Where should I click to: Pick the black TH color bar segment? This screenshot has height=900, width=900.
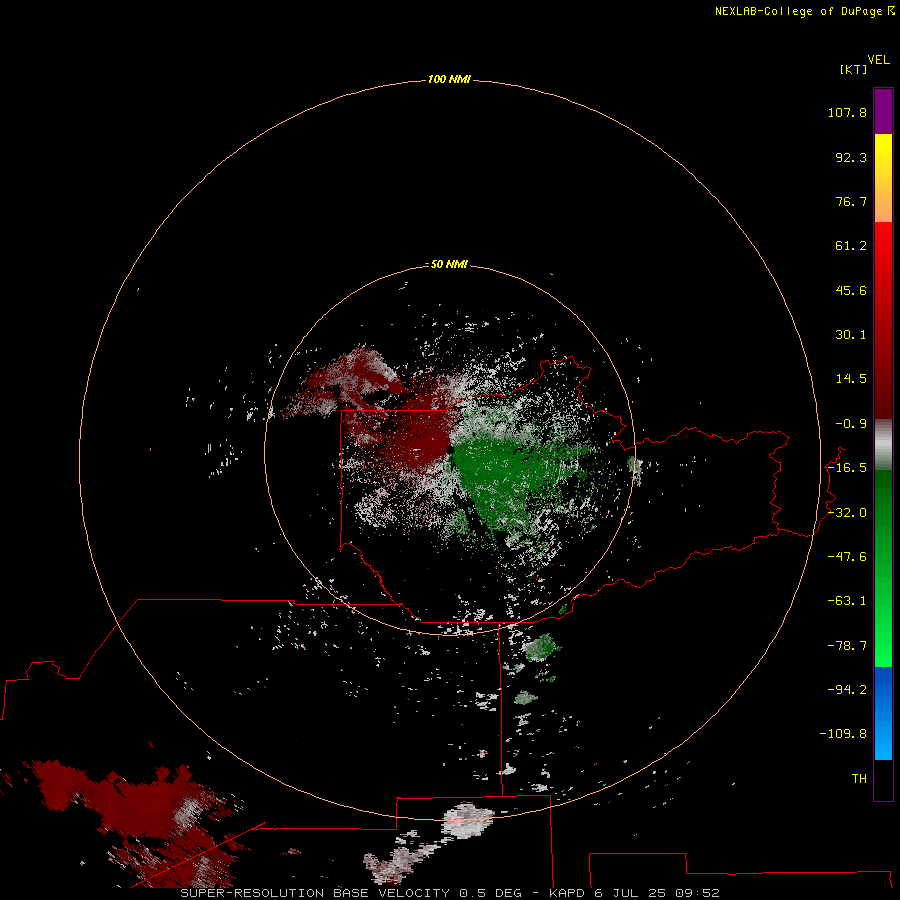[883, 779]
